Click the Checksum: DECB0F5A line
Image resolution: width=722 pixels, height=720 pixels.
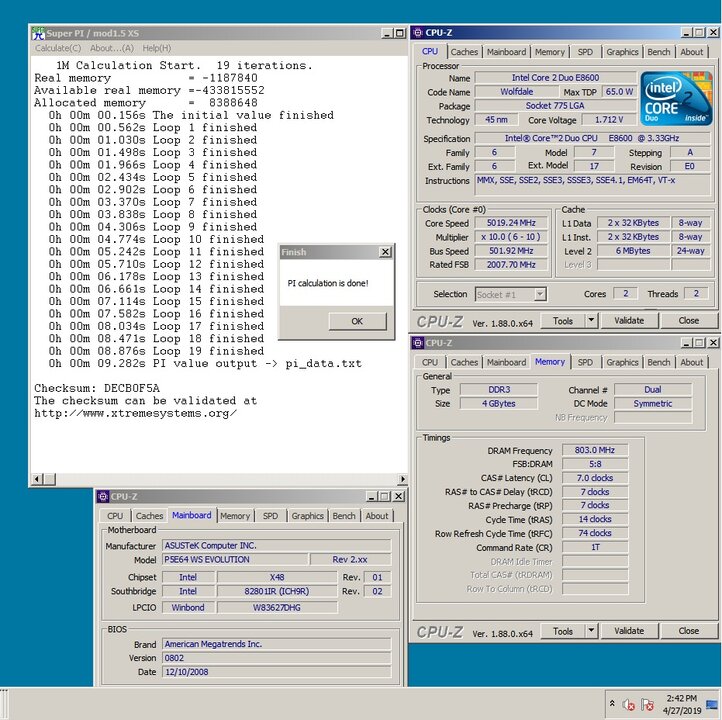pyautogui.click(x=97, y=388)
